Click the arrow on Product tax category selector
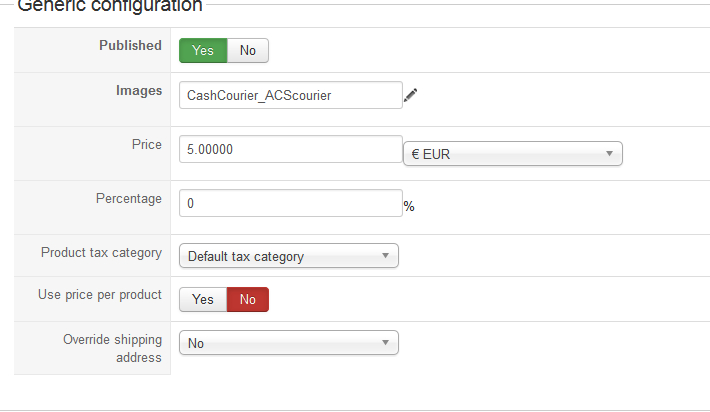710x412 pixels. (385, 256)
